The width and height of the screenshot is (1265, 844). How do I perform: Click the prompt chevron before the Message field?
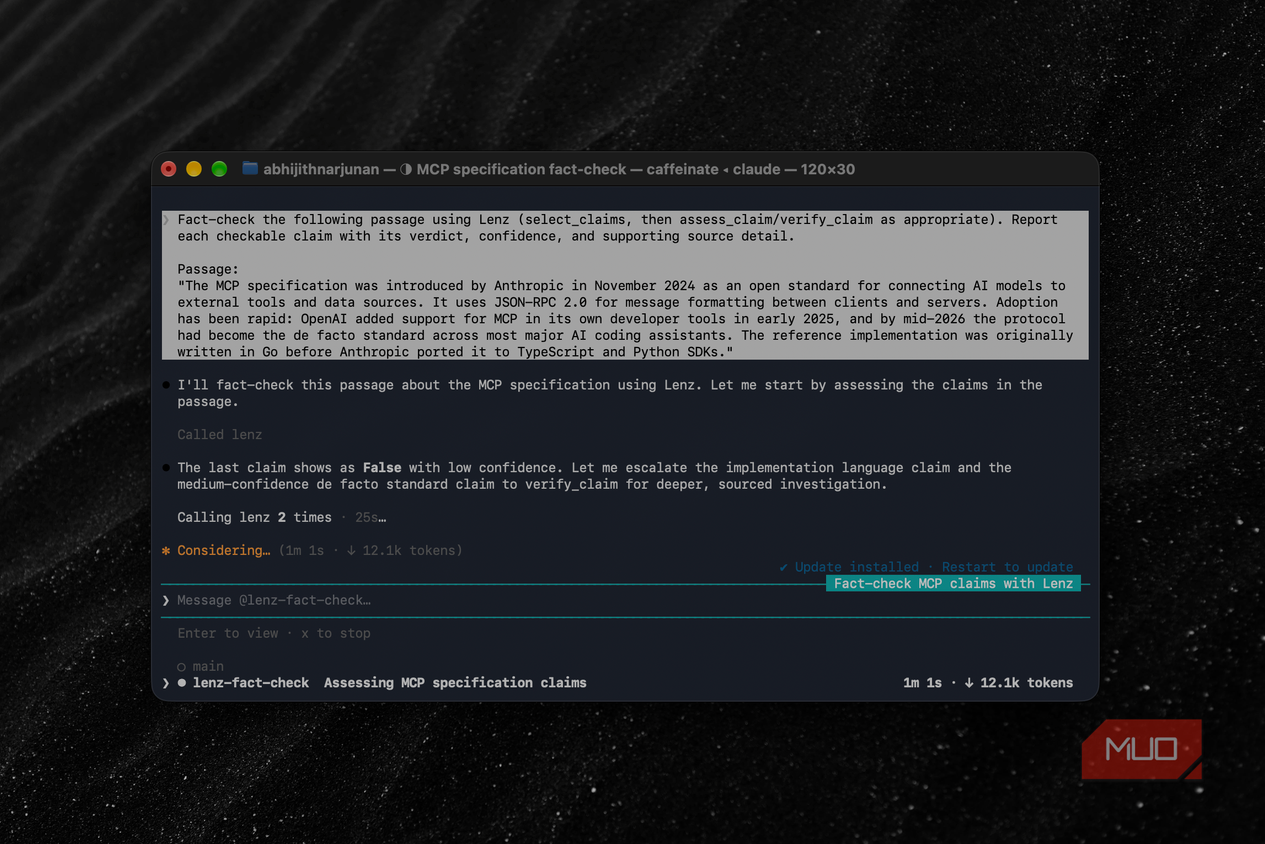click(x=166, y=600)
